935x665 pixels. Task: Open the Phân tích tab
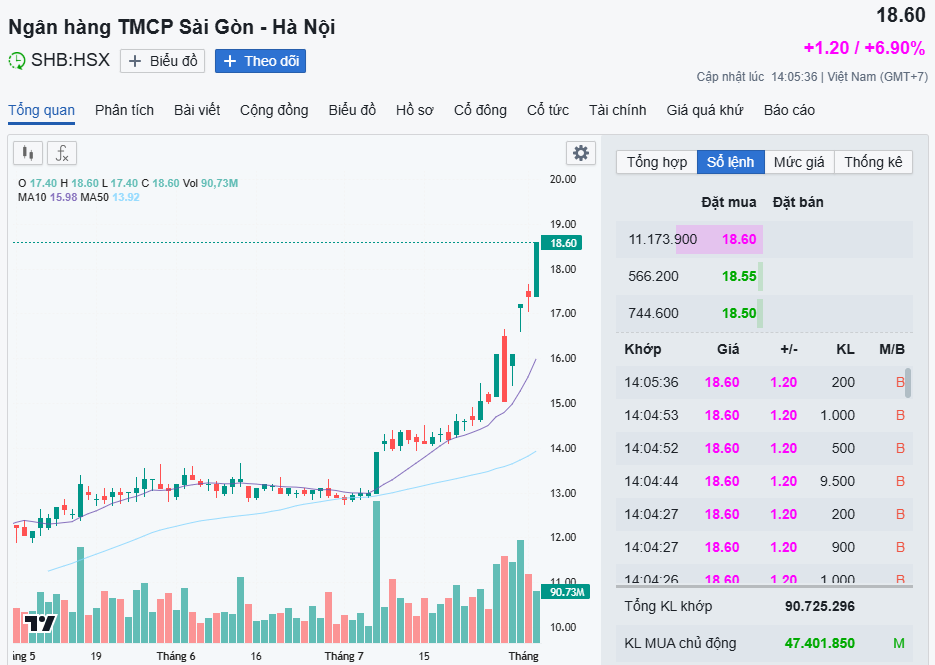tap(124, 110)
